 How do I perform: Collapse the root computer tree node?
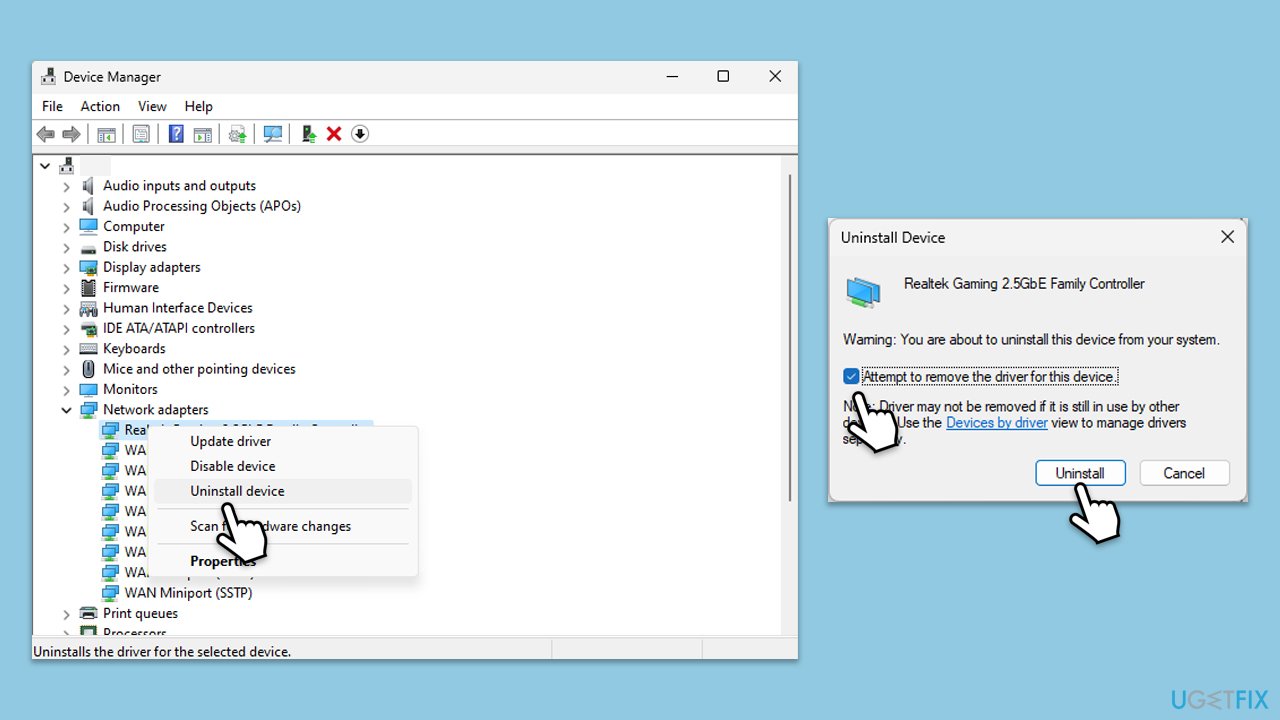click(45, 165)
